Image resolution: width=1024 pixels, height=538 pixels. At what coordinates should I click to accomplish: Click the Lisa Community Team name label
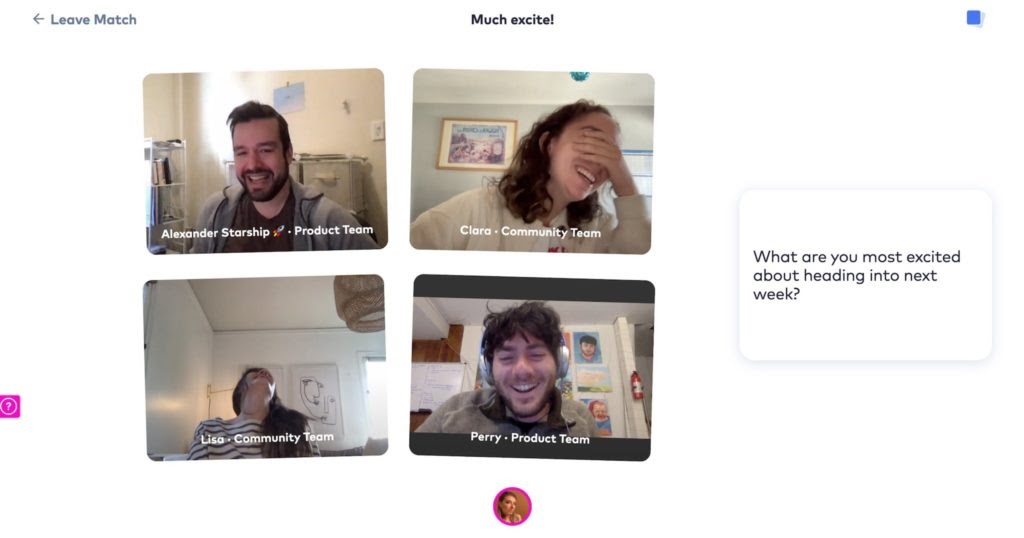267,438
